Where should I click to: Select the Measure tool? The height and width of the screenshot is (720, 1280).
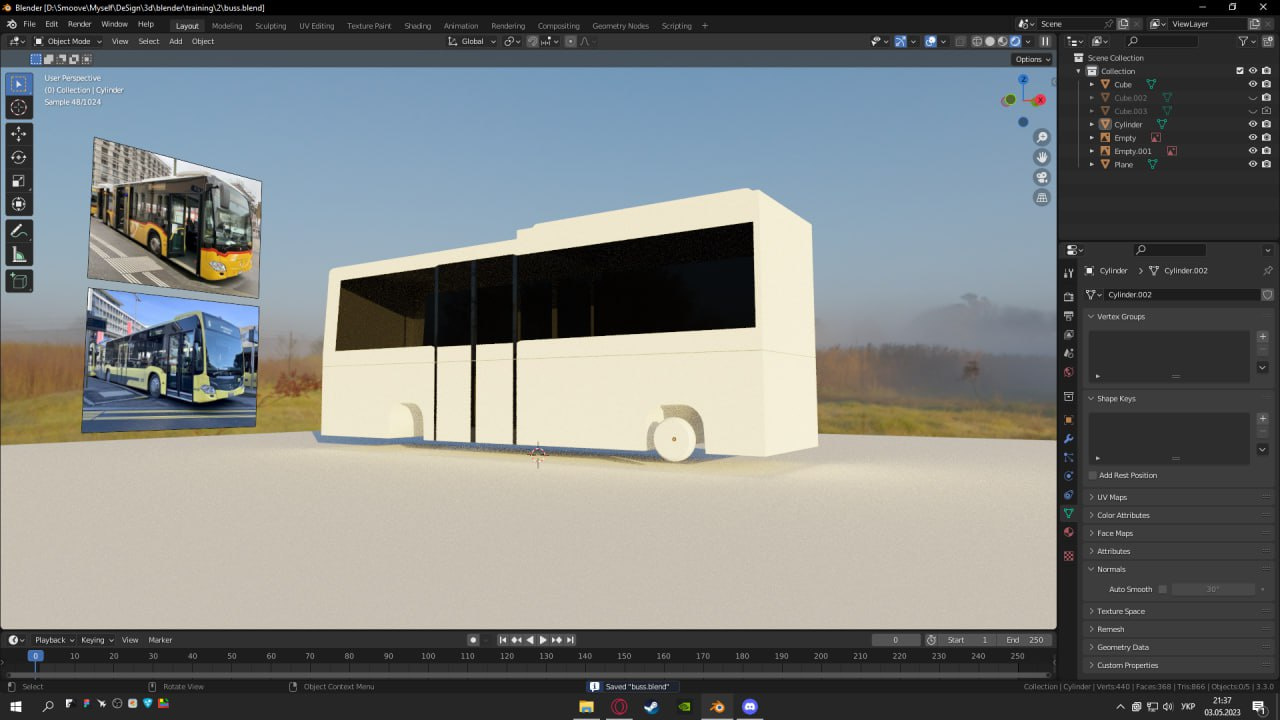18,255
